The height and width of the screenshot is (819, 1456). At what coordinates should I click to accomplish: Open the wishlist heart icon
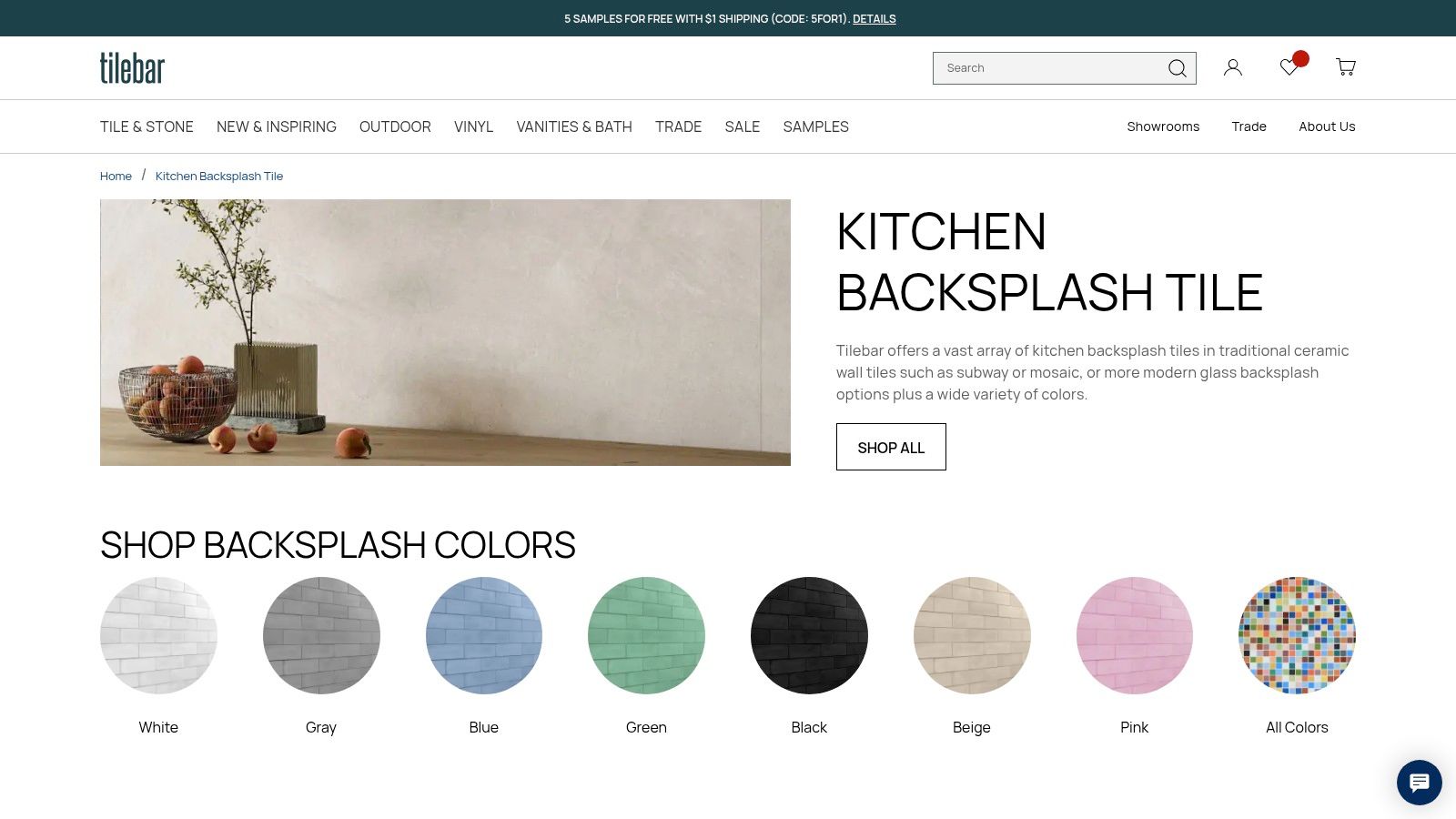1289,67
